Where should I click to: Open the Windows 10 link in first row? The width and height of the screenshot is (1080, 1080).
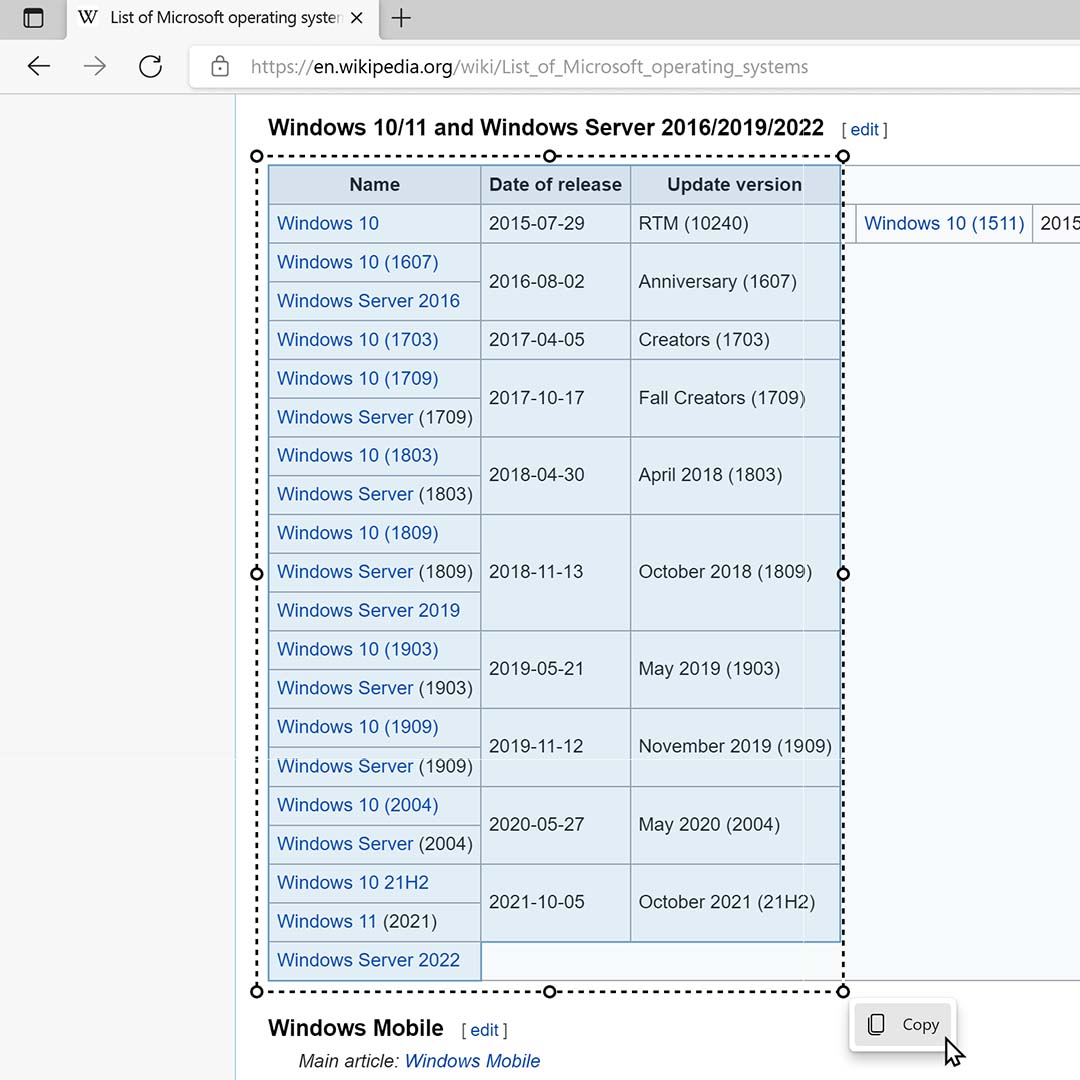[x=328, y=223]
